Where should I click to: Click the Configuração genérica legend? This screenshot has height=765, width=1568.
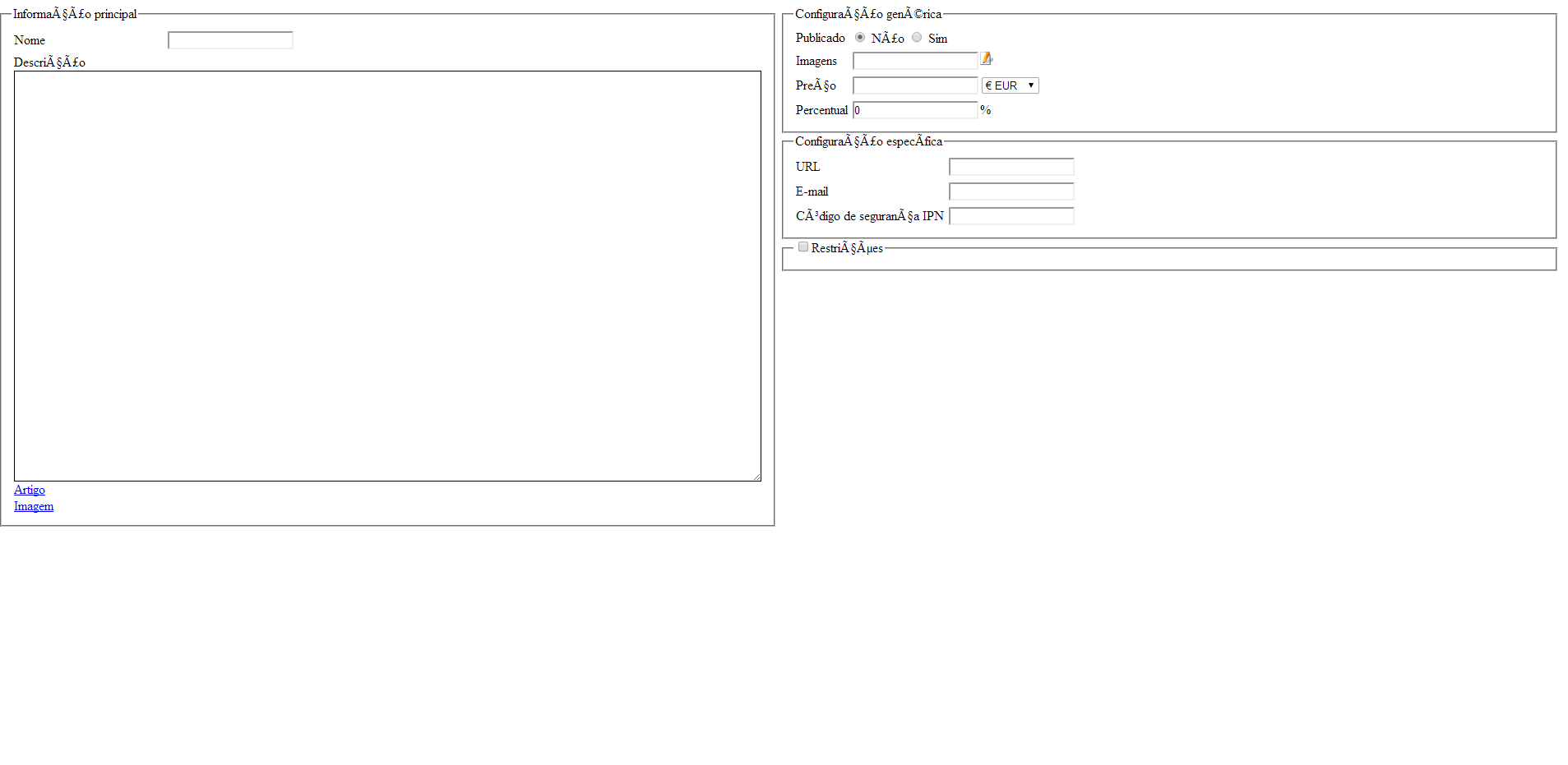click(868, 14)
